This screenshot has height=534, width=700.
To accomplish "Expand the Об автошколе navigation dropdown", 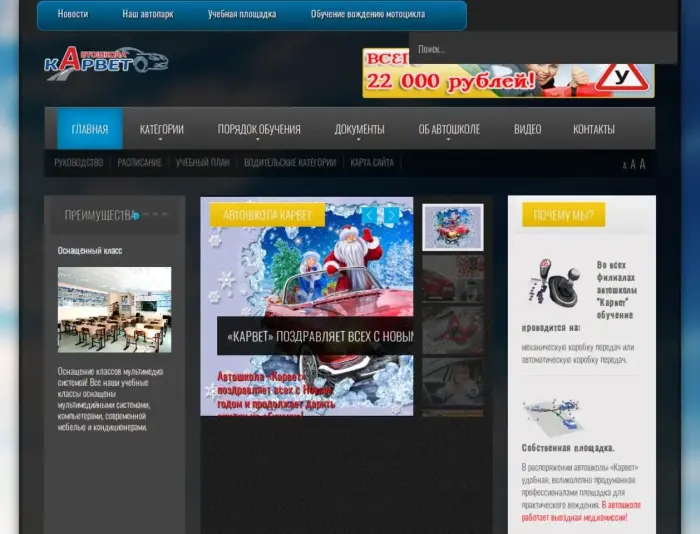I will (x=449, y=129).
